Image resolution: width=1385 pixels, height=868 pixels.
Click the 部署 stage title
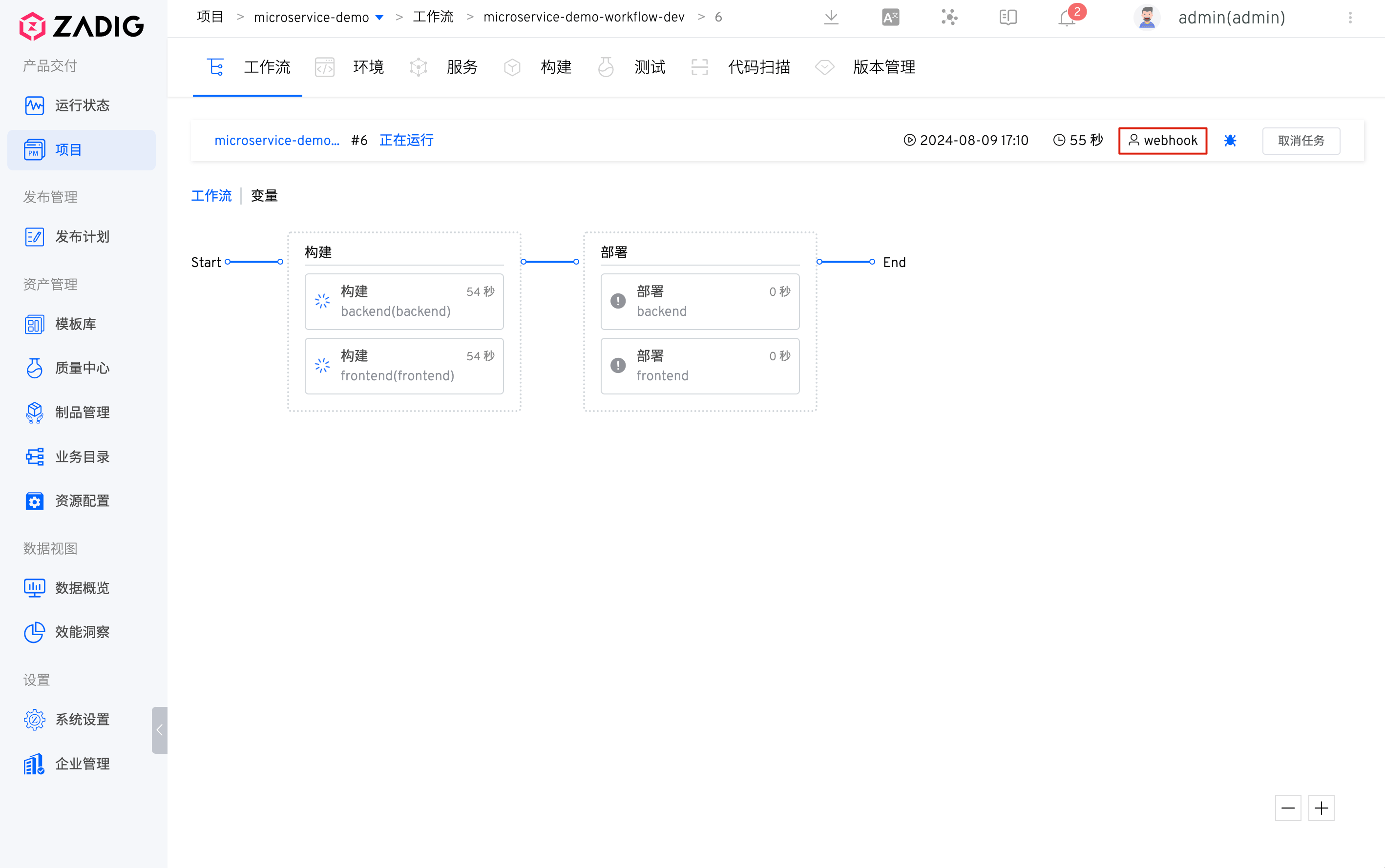click(614, 252)
